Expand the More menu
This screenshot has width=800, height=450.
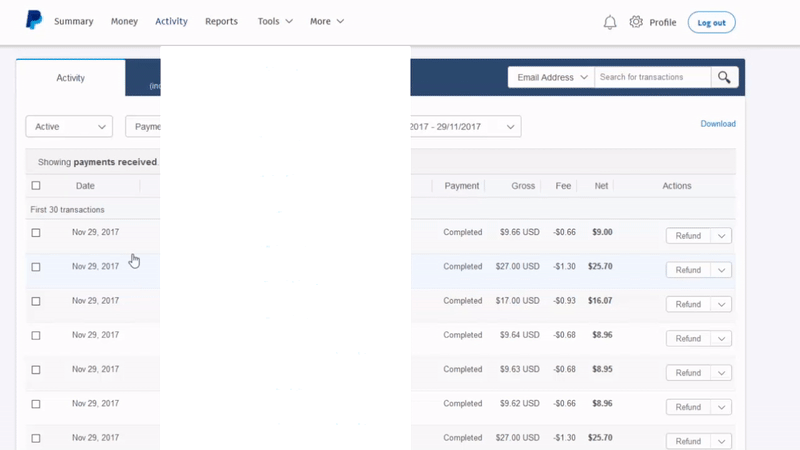pos(327,21)
